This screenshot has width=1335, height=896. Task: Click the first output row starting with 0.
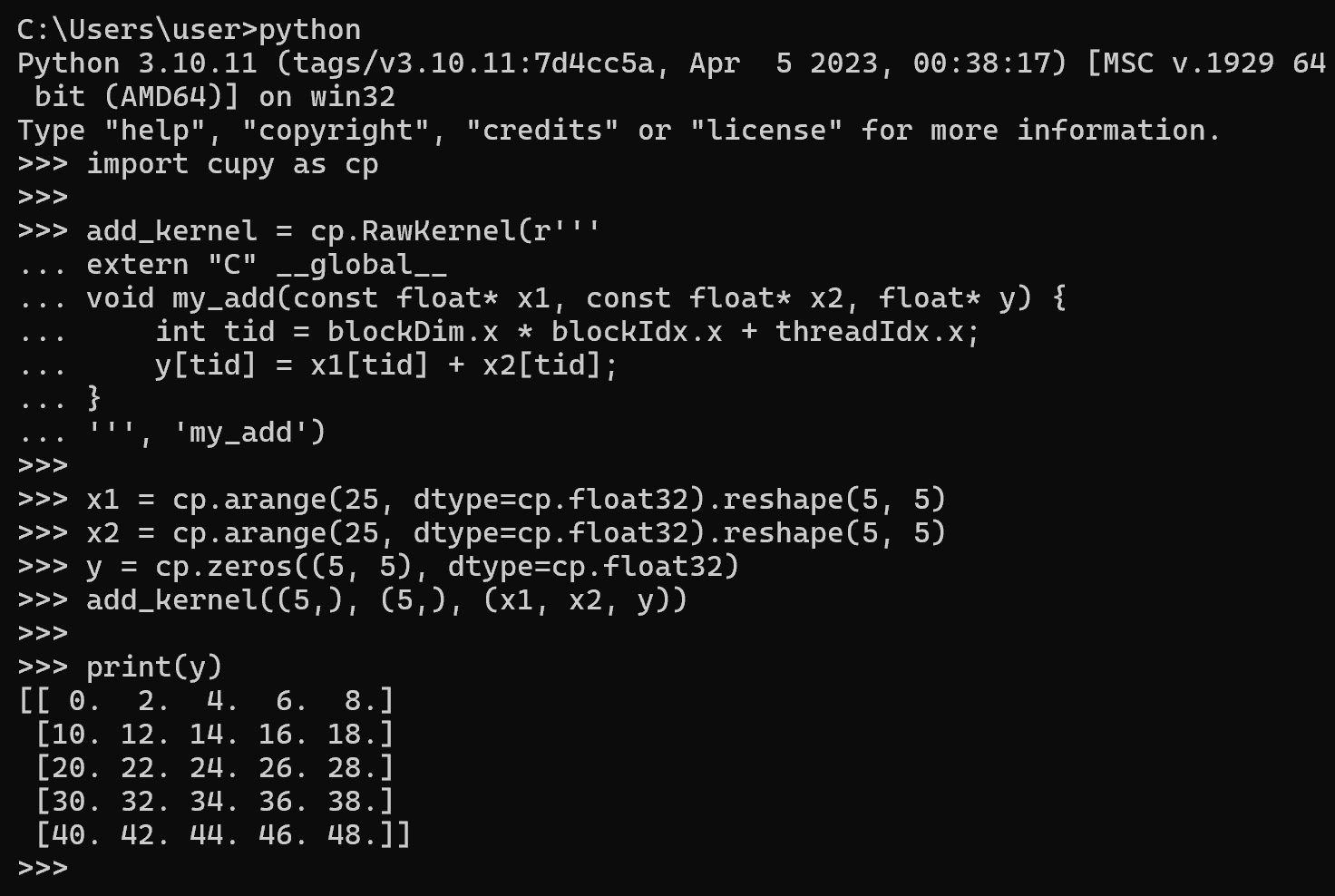206,701
